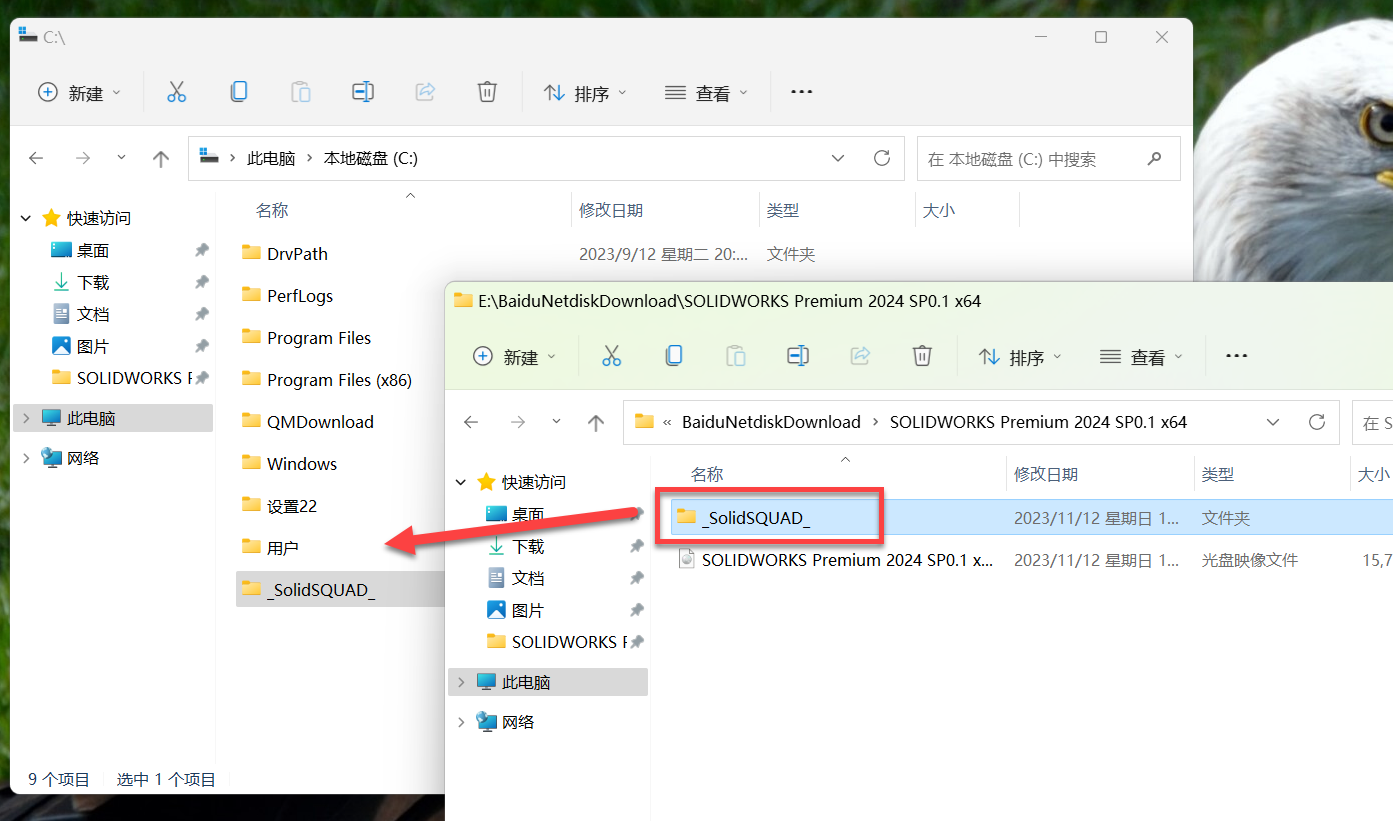
Task: Click the Cut scissors icon in C:\ window
Action: (176, 92)
